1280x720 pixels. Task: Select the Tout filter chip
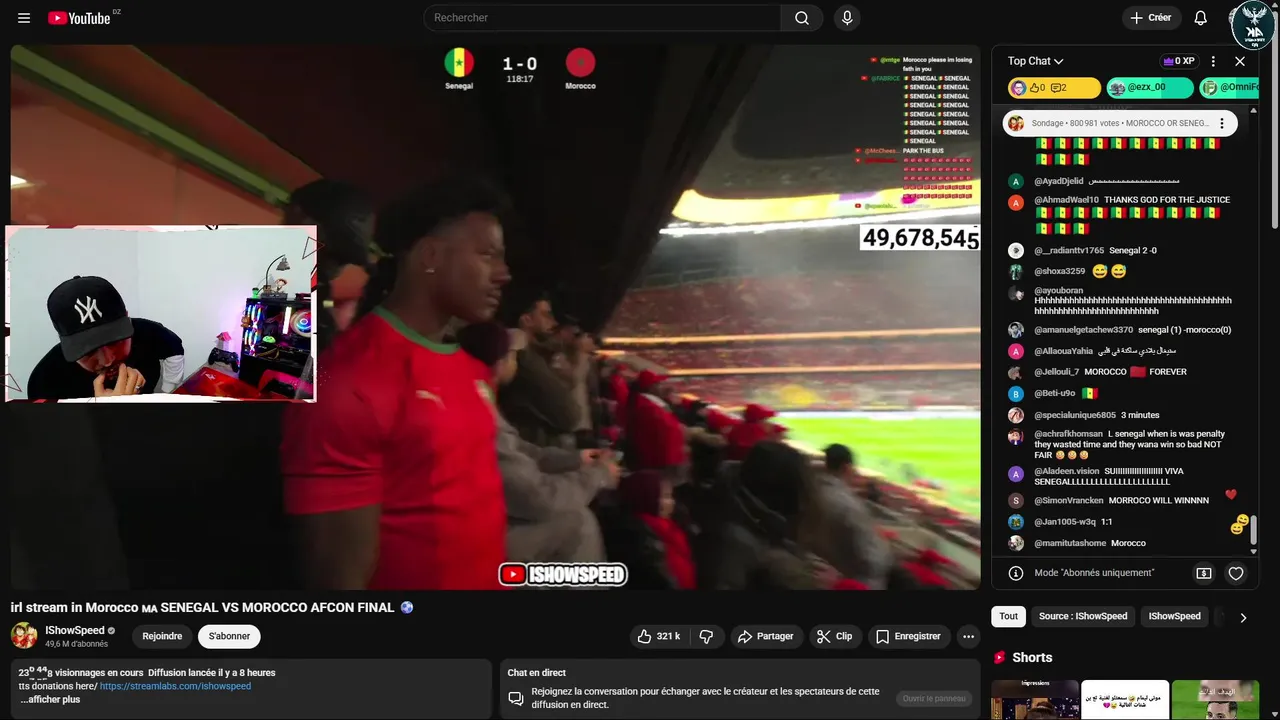pyautogui.click(x=1009, y=616)
